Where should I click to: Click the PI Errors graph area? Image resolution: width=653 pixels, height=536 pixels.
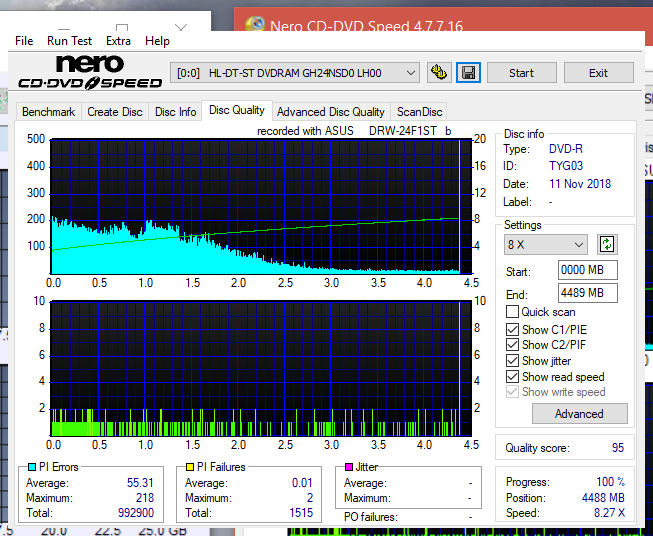pyautogui.click(x=261, y=207)
